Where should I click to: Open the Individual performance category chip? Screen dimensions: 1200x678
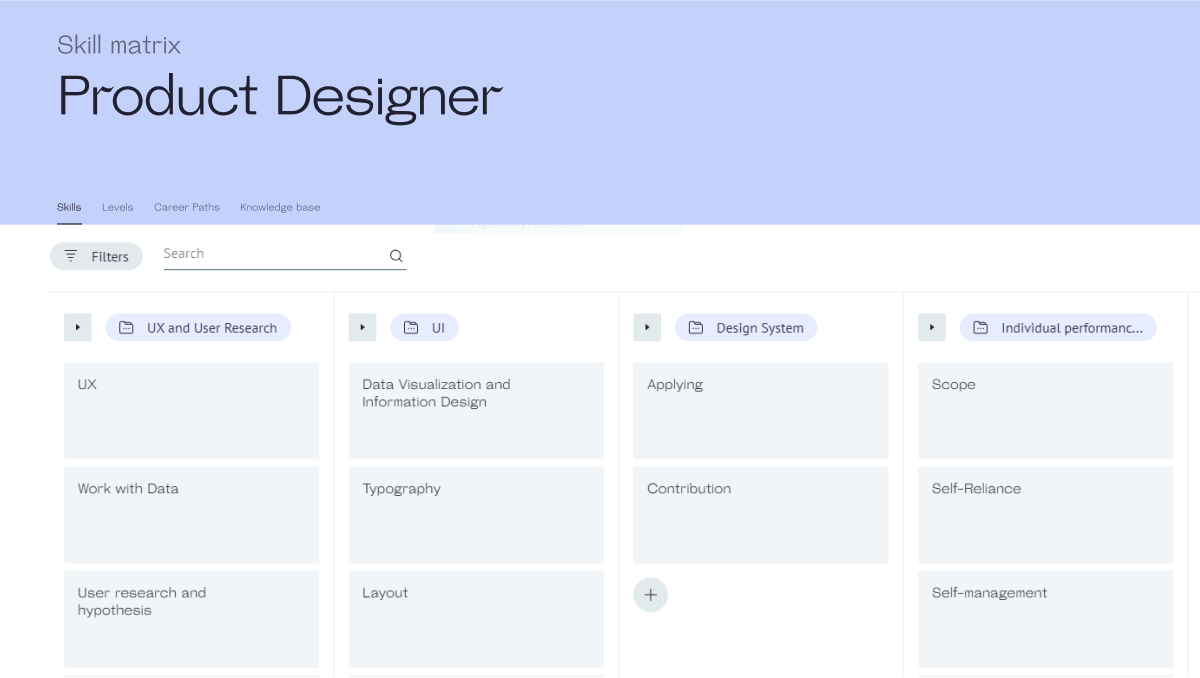[x=1058, y=328]
